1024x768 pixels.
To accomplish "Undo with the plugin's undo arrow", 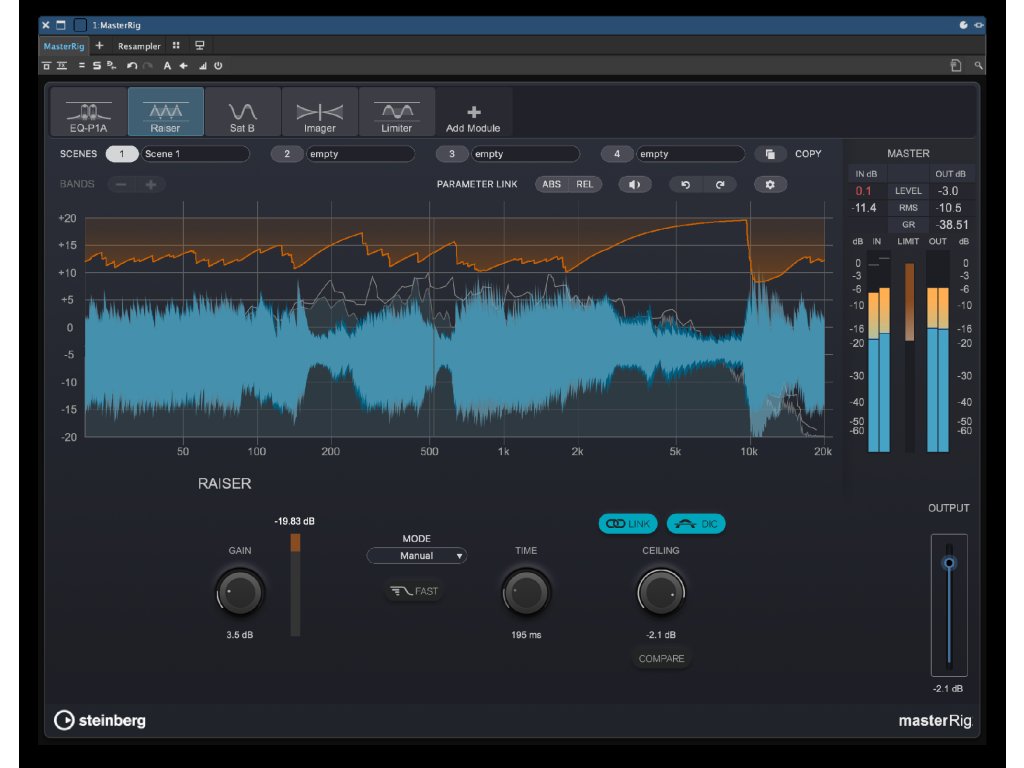I will (x=686, y=185).
